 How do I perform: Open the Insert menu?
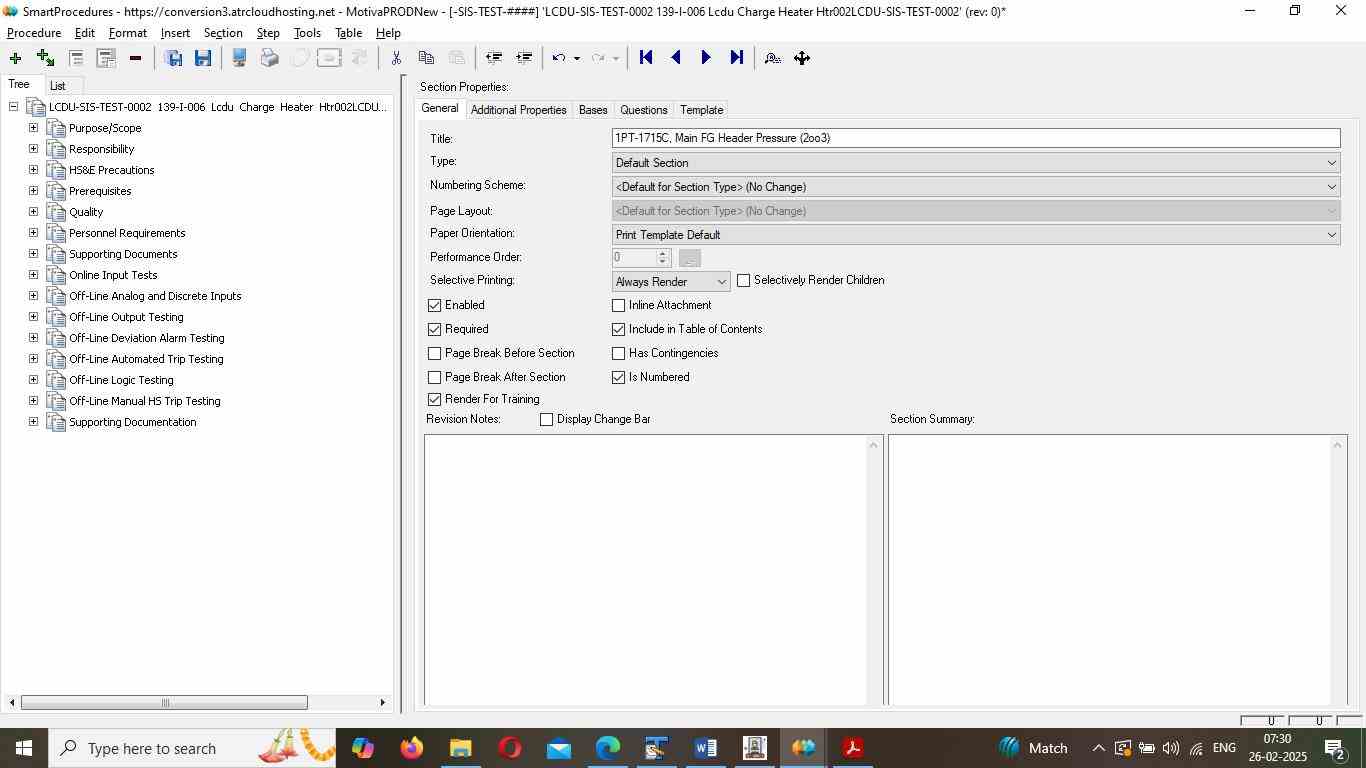pyautogui.click(x=175, y=33)
